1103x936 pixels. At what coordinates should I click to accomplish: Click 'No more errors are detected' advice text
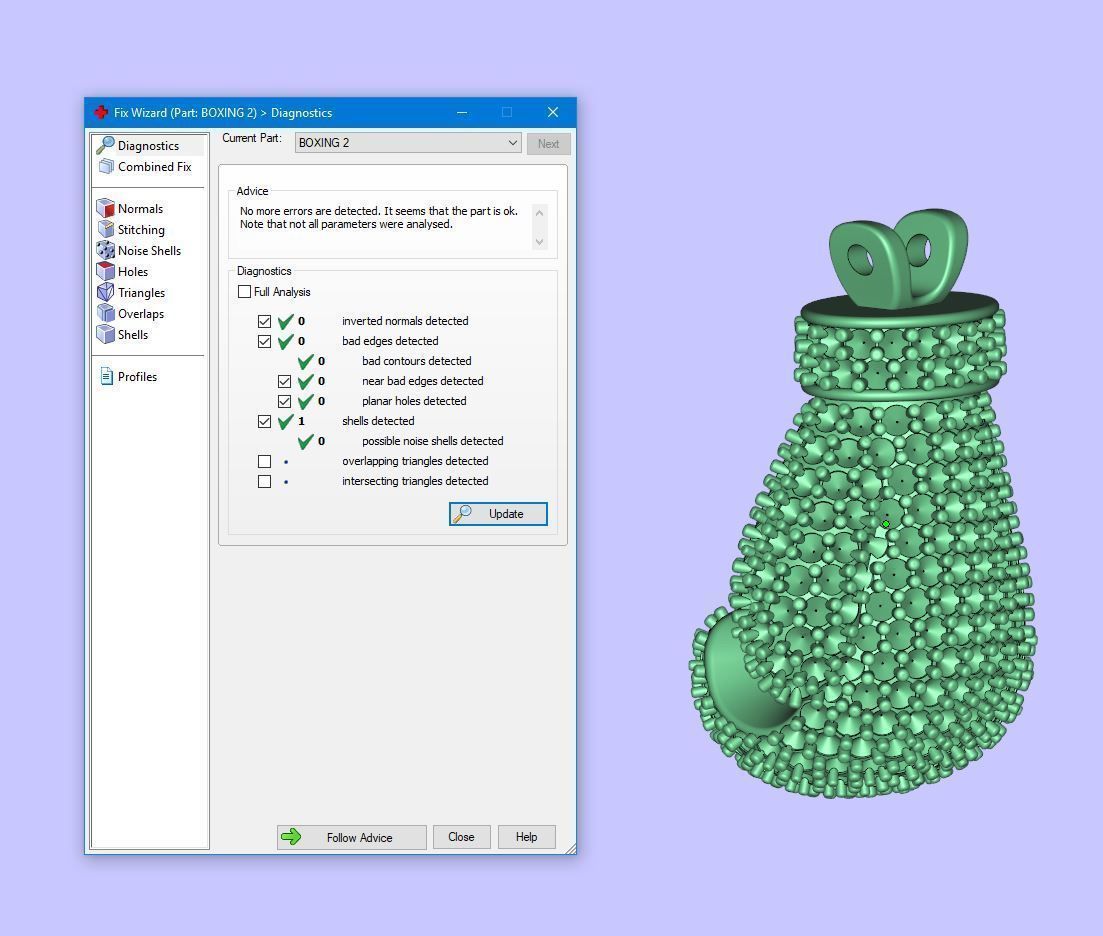click(x=310, y=211)
